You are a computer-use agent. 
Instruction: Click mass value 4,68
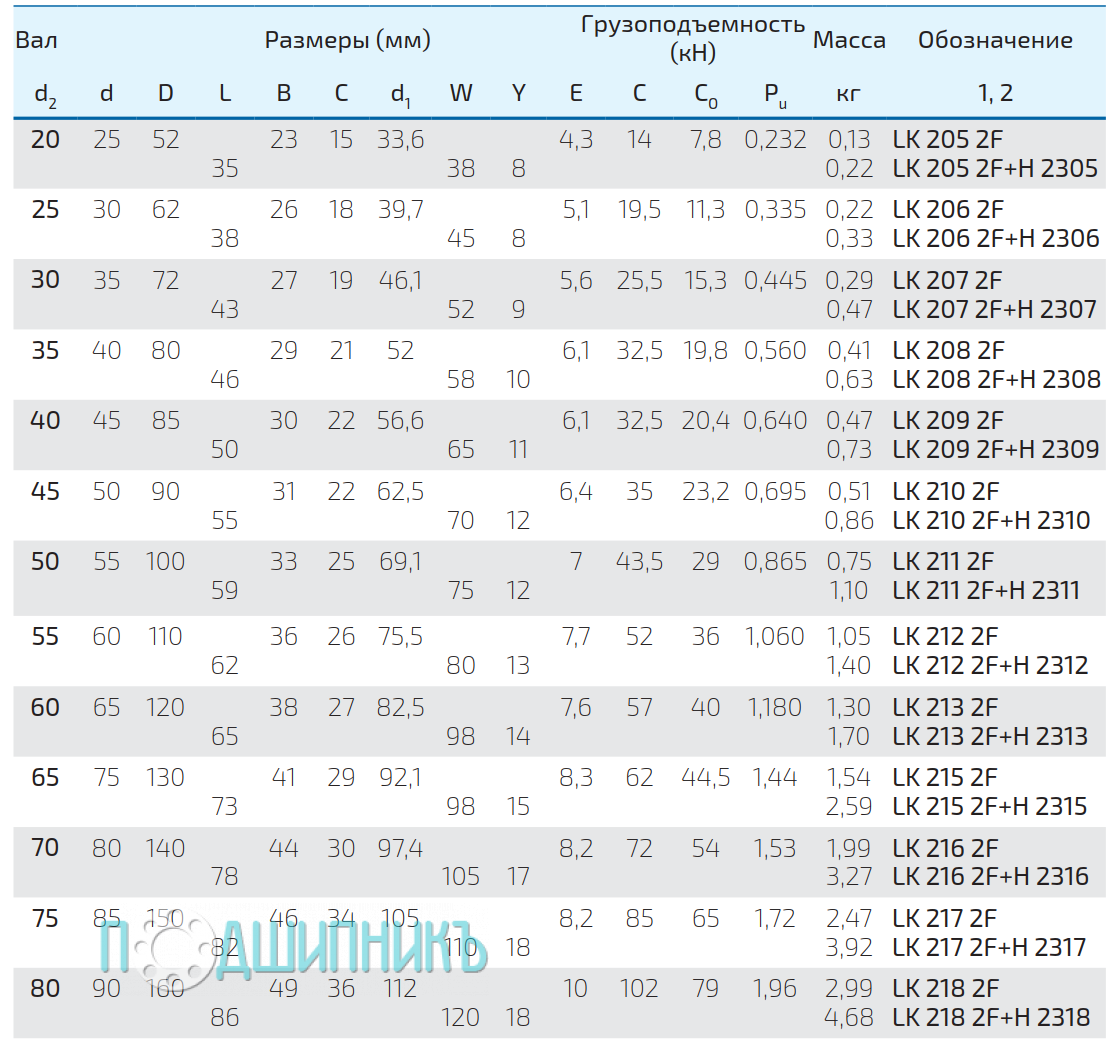point(849,1018)
